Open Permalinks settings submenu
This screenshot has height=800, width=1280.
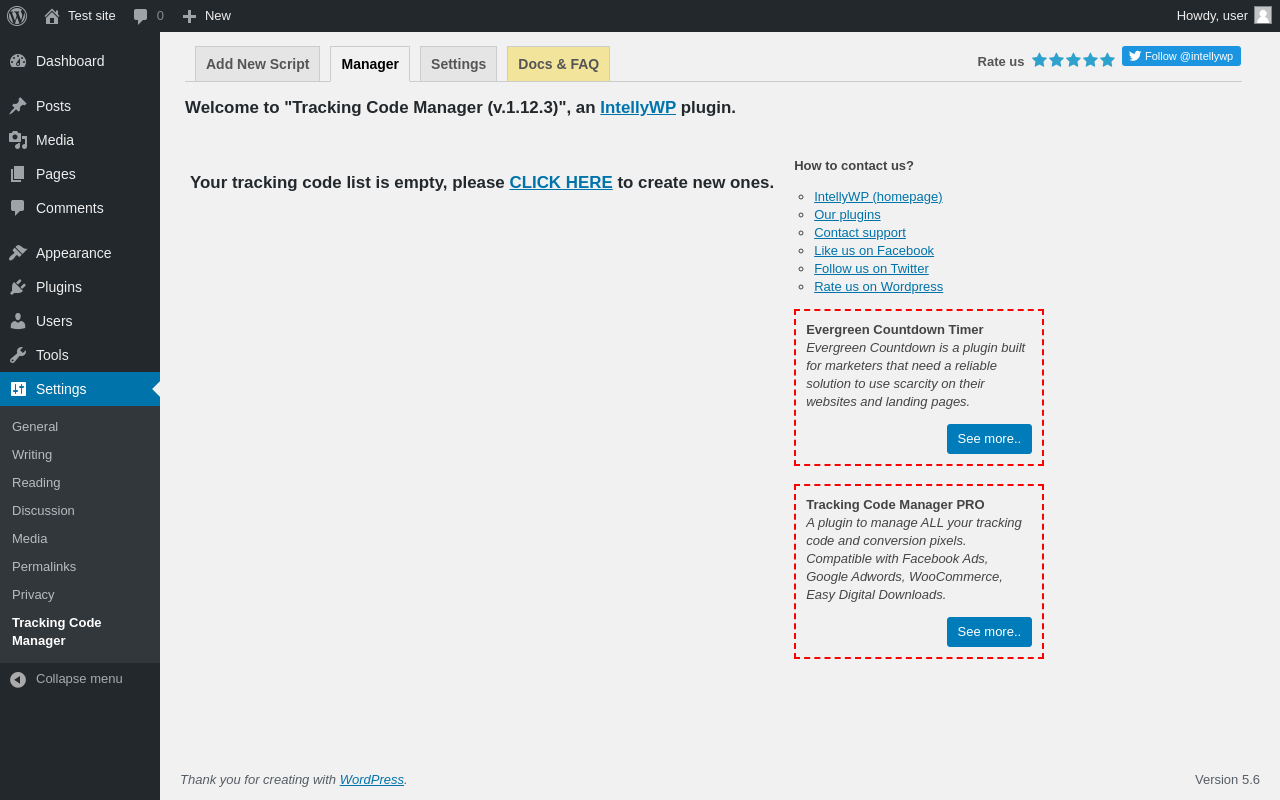44,567
